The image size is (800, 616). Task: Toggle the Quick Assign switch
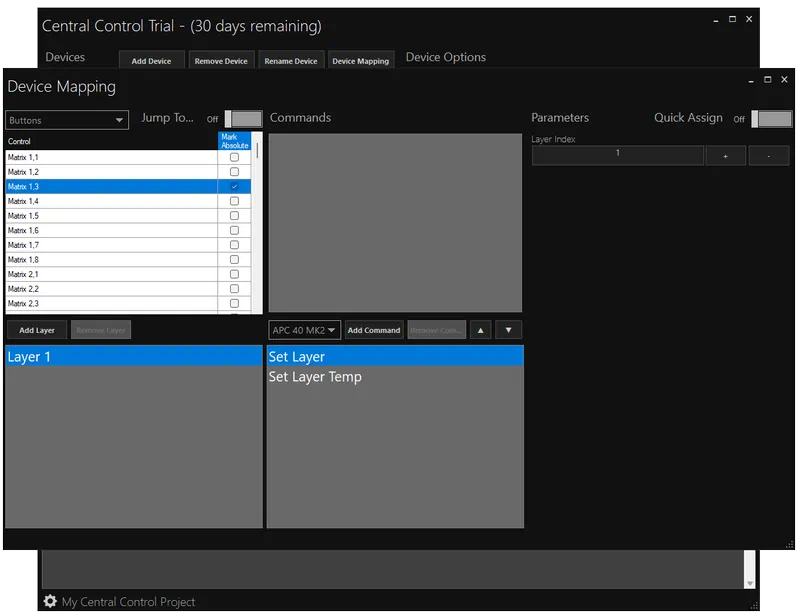coord(771,119)
